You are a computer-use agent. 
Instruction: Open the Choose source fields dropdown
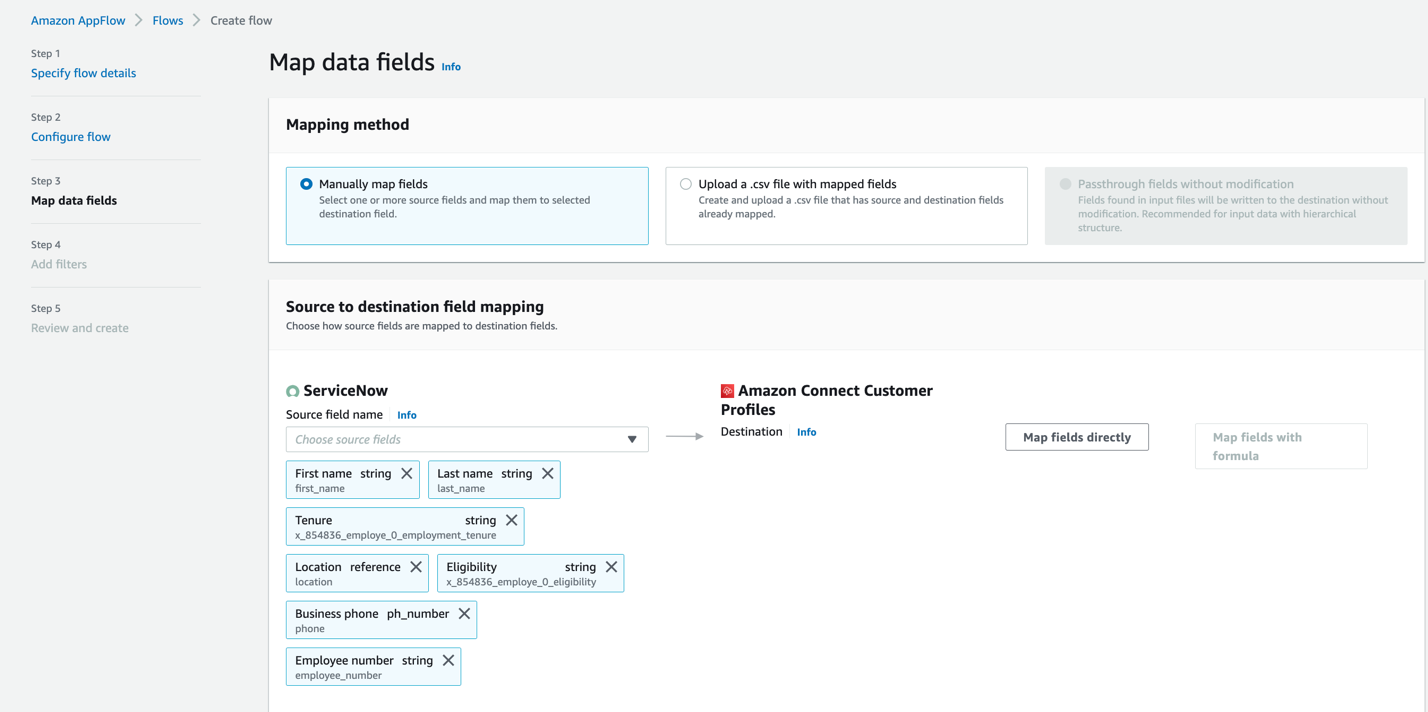pyautogui.click(x=467, y=440)
